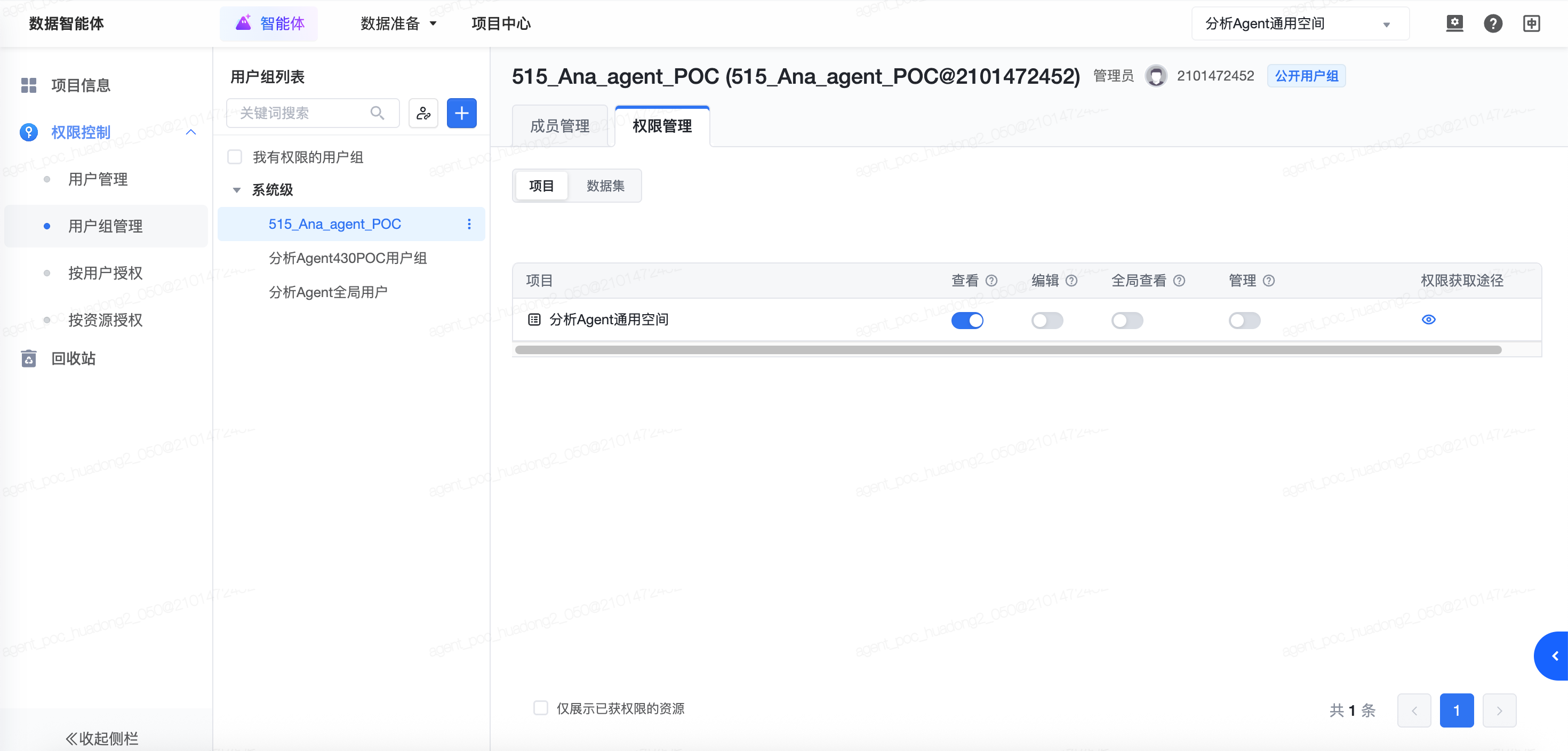
Task: Switch to the 成员管理 tab
Action: (559, 126)
